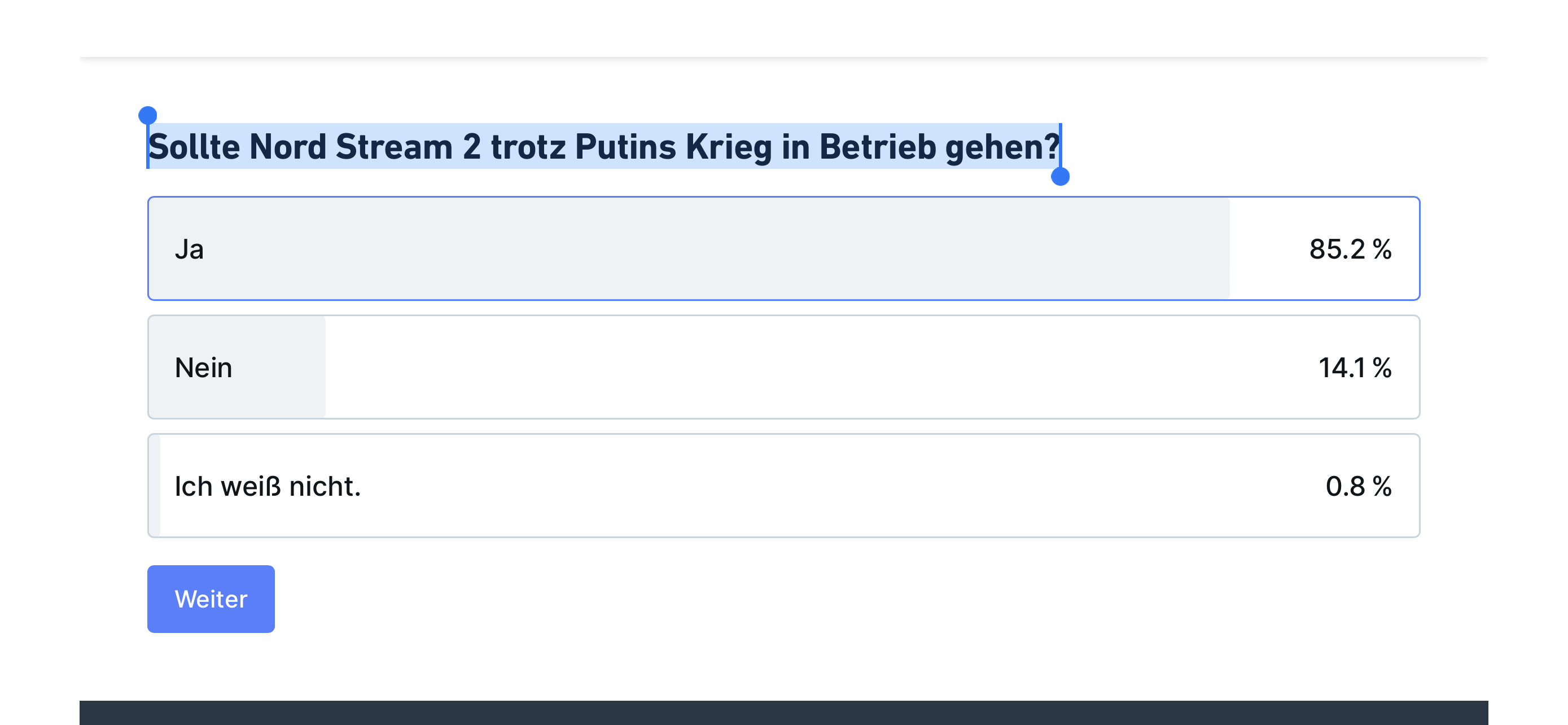Select the "Nein" poll answer
1568x725 pixels.
coord(783,367)
